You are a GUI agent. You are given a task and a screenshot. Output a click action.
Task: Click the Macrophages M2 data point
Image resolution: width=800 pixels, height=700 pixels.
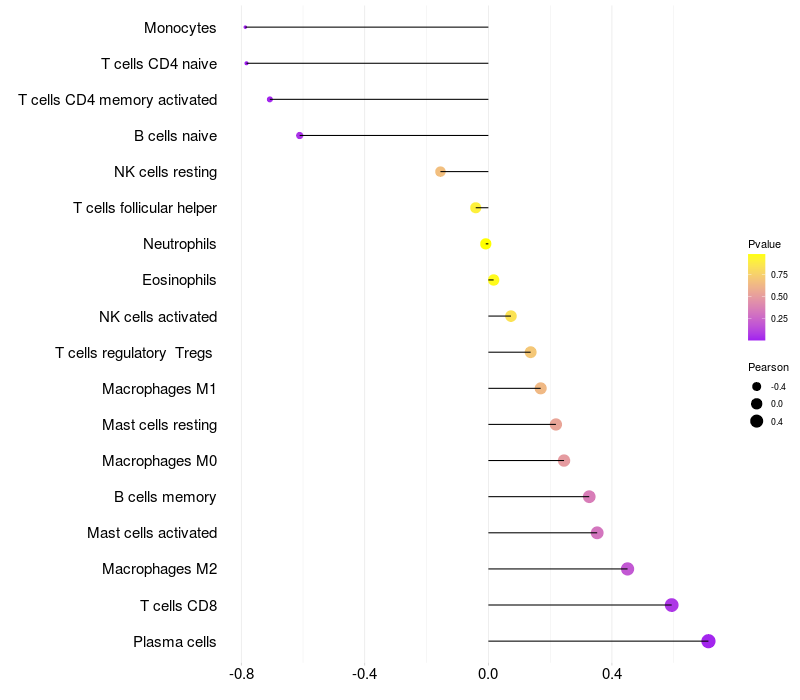[628, 569]
